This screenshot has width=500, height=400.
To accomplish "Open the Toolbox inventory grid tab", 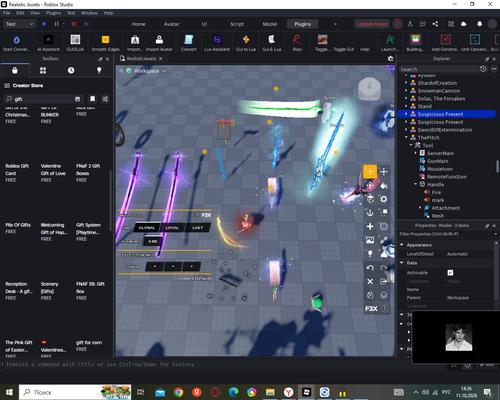I will [43, 70].
